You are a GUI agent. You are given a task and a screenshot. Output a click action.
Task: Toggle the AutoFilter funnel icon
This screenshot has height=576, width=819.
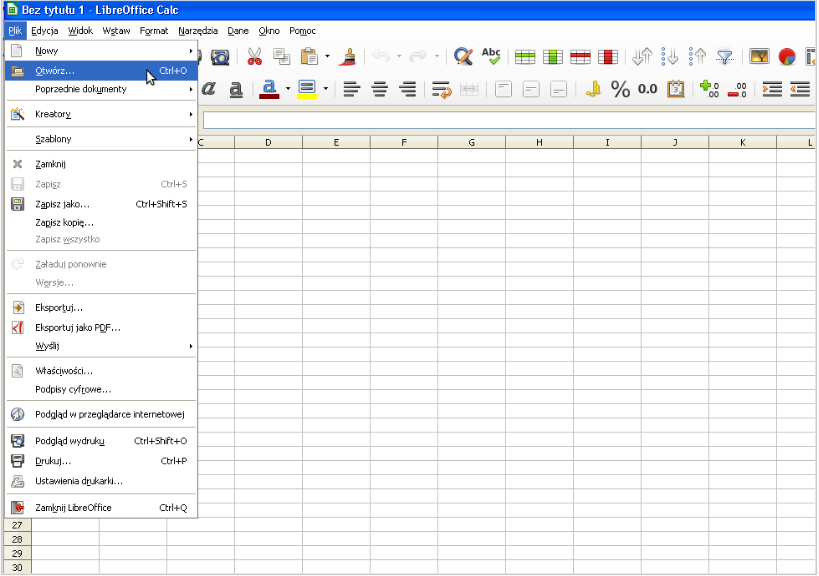click(725, 56)
